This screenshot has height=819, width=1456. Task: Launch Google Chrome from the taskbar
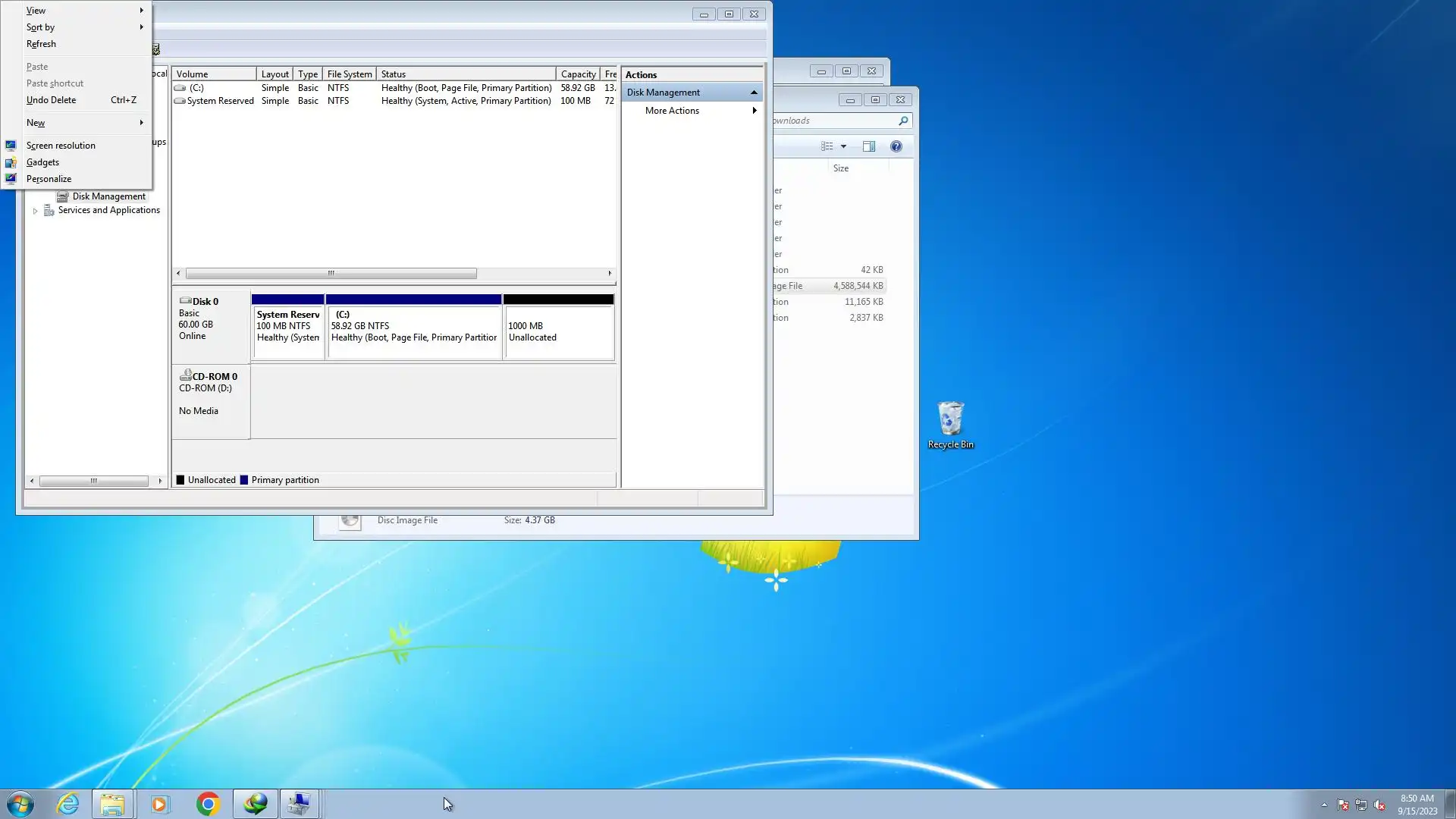208,804
